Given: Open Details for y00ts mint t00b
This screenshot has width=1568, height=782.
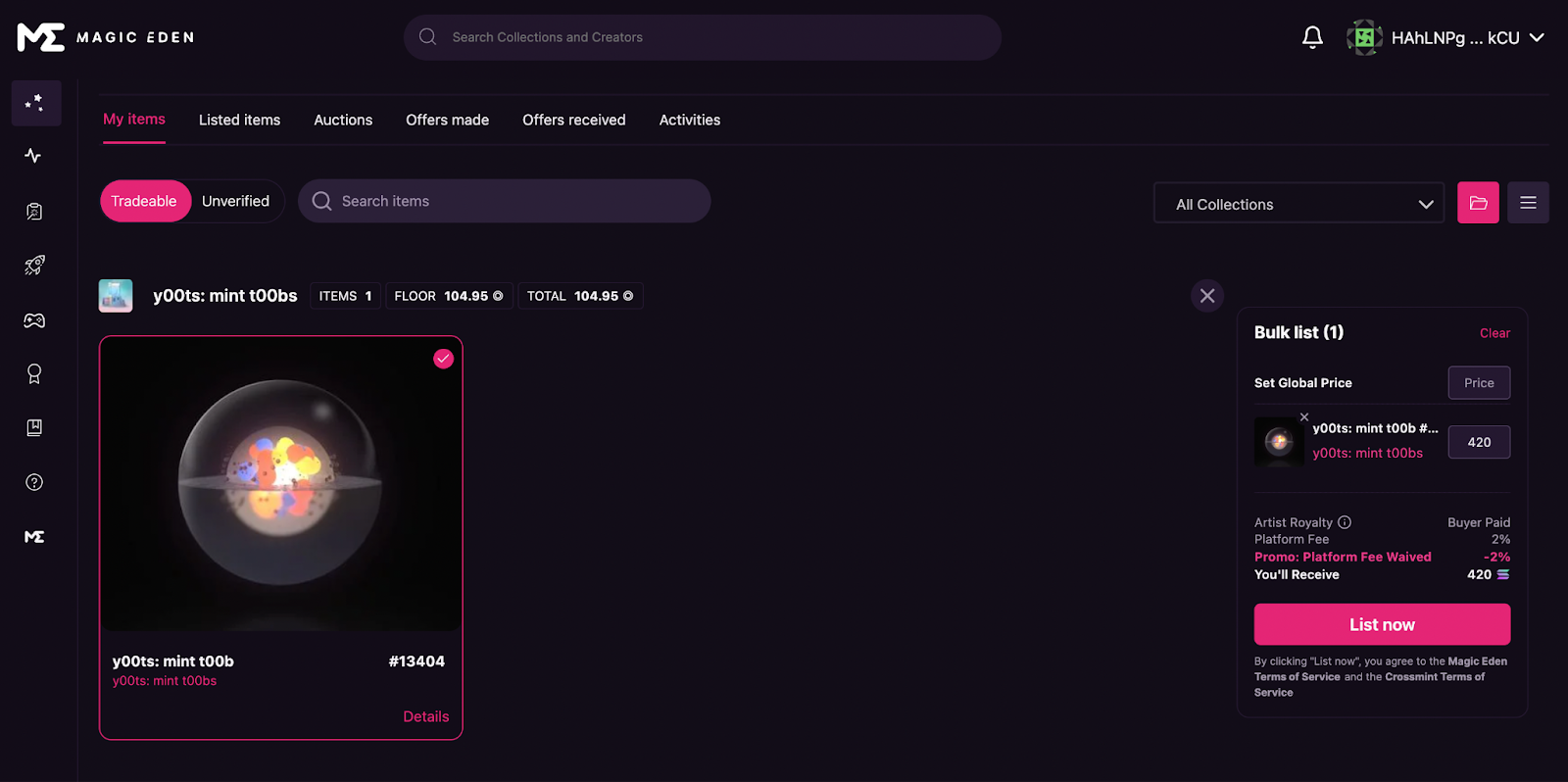Looking at the screenshot, I should (x=426, y=716).
